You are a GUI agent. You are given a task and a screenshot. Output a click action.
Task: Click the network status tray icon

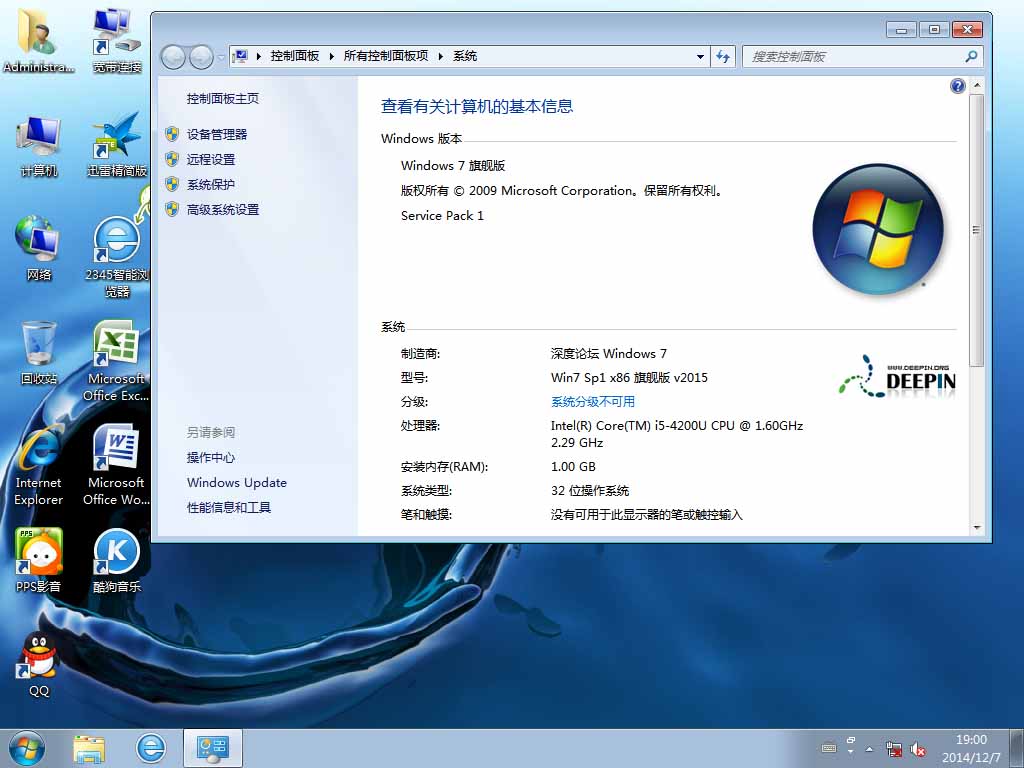[893, 749]
